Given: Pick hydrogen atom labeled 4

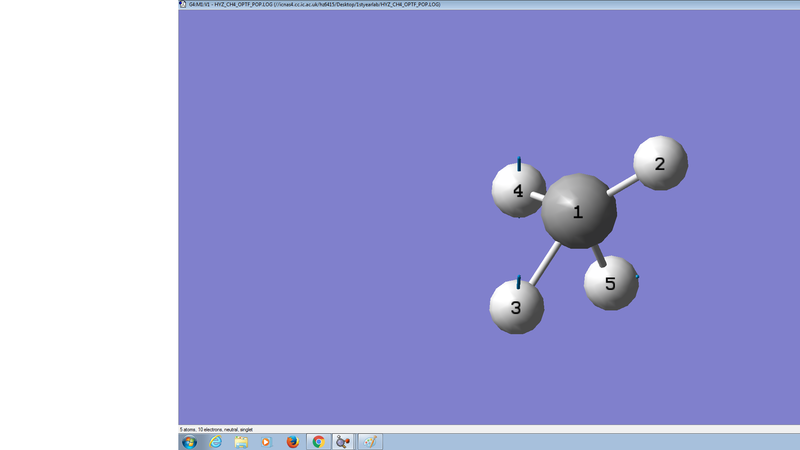Looking at the screenshot, I should [x=517, y=190].
